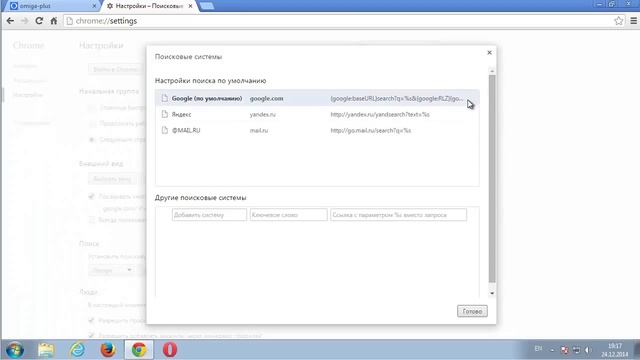Viewport: 640px width, 360px height.
Task: Reload the page with the refresh icon
Action: pyautogui.click(x=39, y=21)
